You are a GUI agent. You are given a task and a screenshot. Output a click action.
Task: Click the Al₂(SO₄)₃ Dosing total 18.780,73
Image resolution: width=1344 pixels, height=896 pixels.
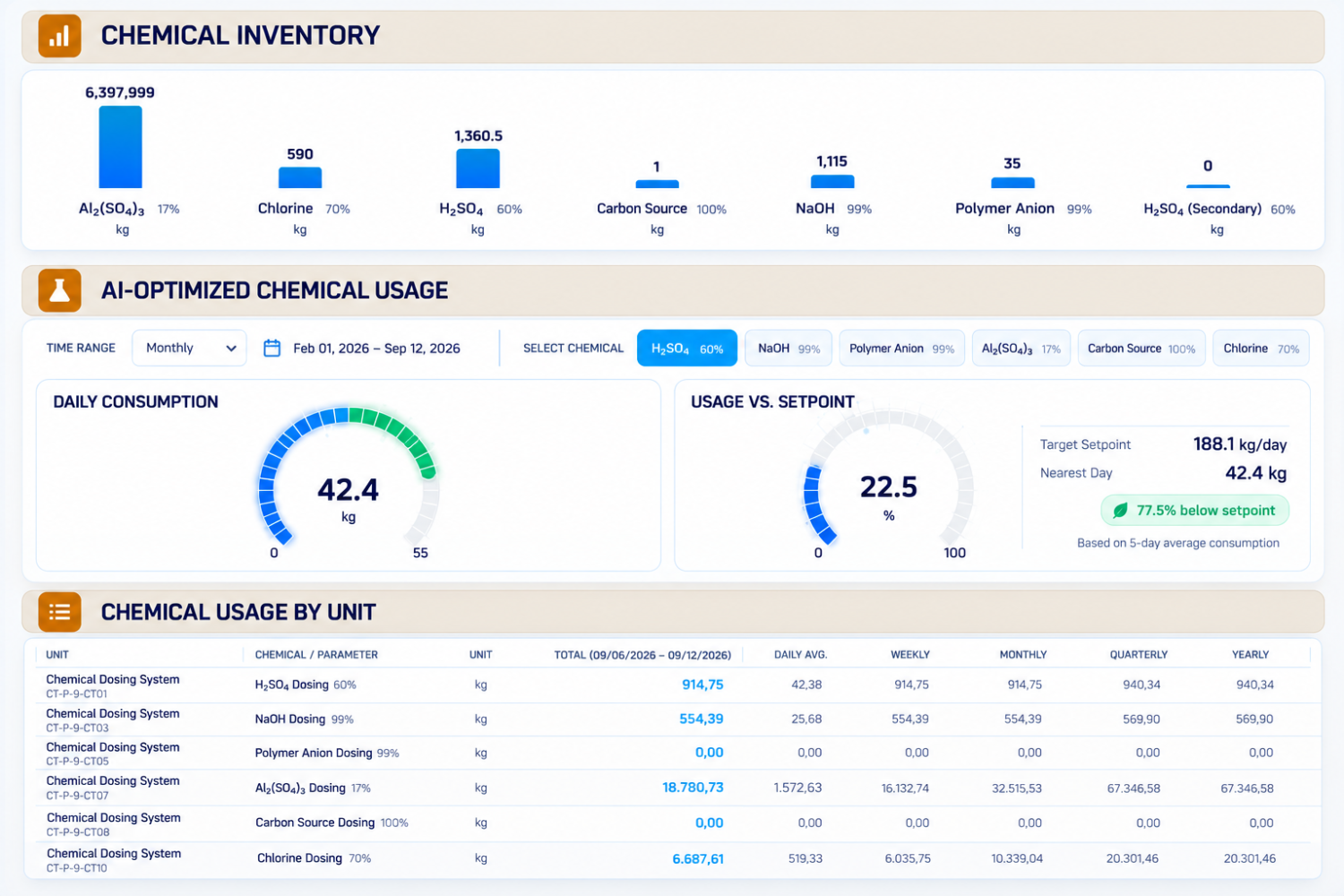(693, 788)
